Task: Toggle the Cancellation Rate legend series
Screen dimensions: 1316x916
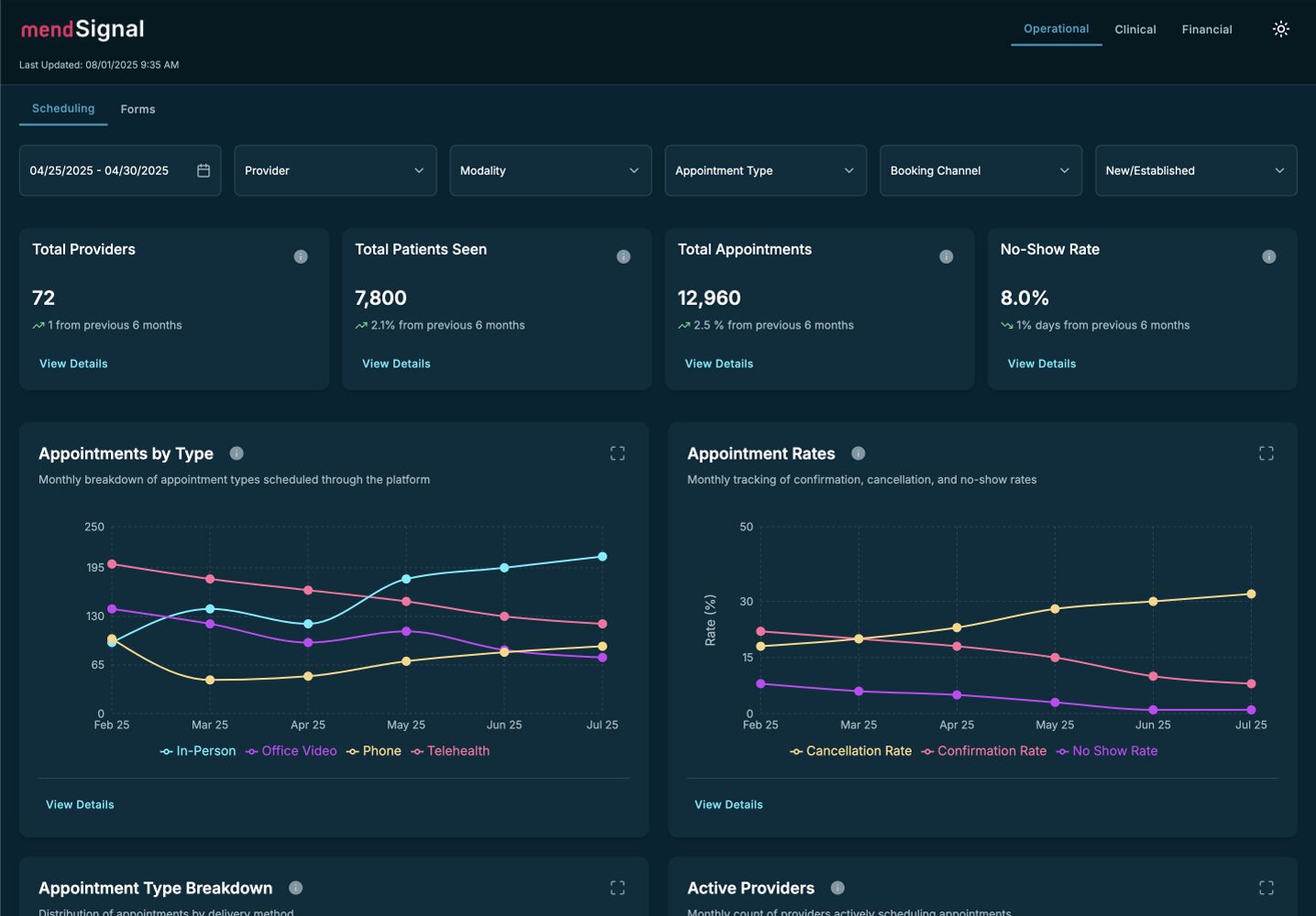Action: [850, 751]
